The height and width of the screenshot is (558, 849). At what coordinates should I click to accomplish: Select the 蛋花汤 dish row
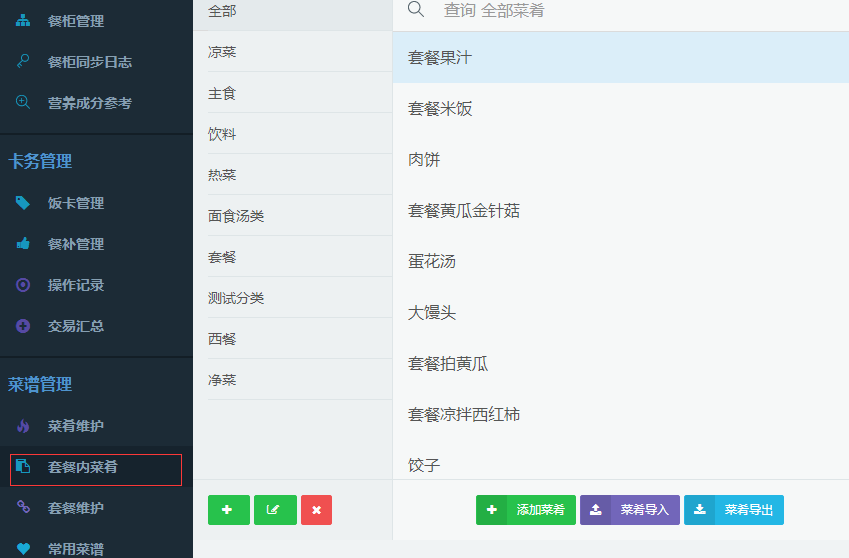[431, 262]
